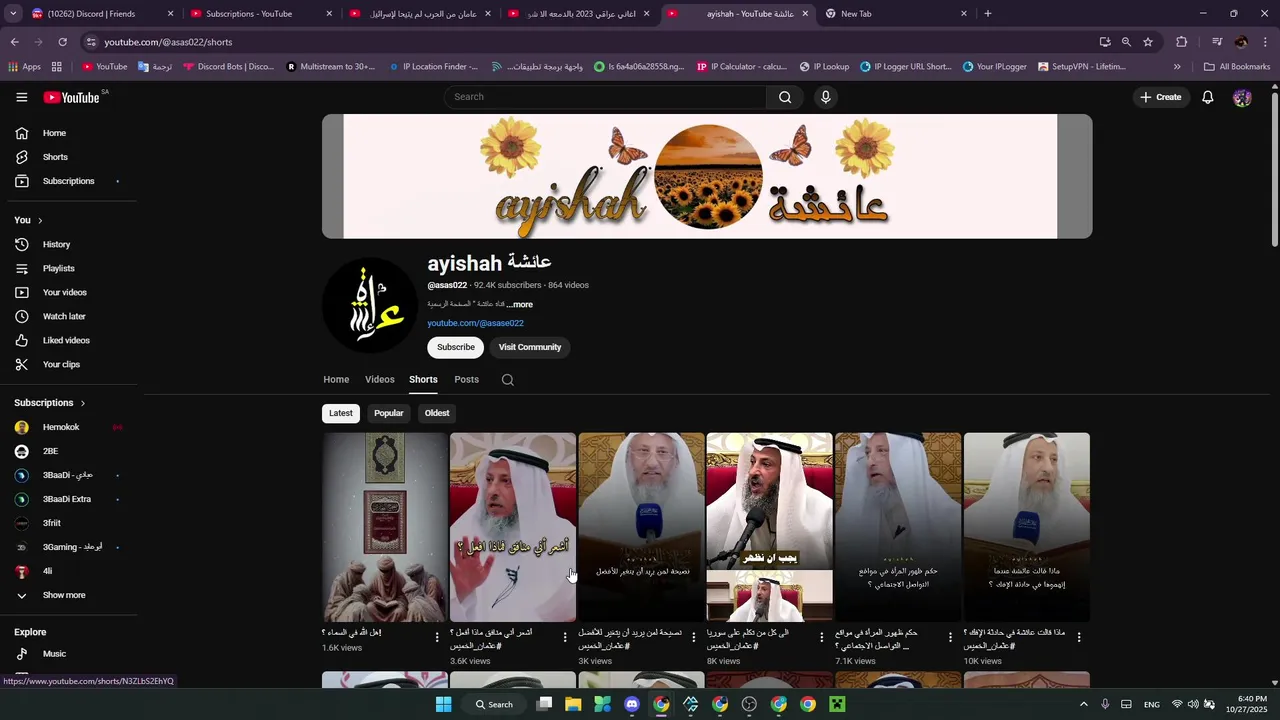Switch to Subscriptions - YouTube browser tab

pos(260,14)
